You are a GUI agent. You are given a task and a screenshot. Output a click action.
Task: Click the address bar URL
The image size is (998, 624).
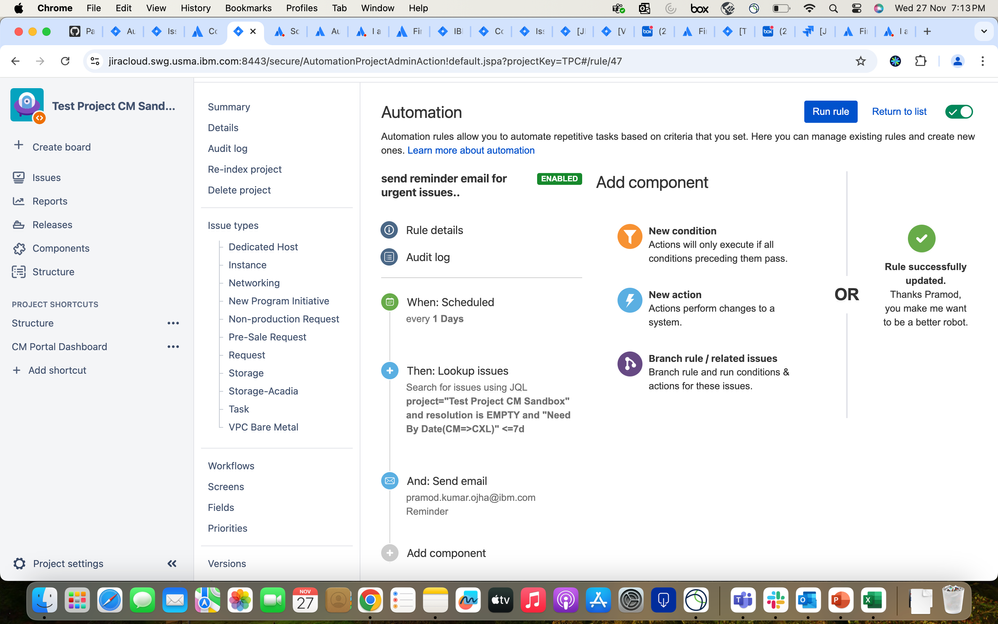tap(365, 61)
